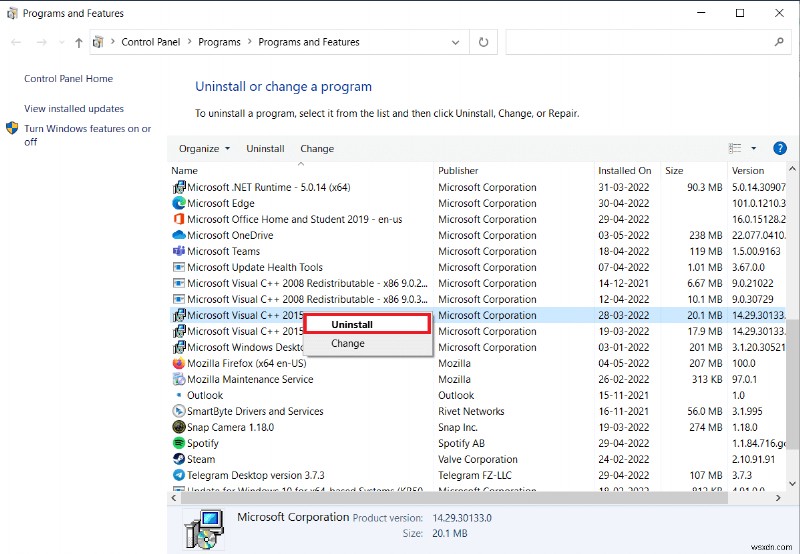
Task: Select the Outlook program row
Action: 477,395
